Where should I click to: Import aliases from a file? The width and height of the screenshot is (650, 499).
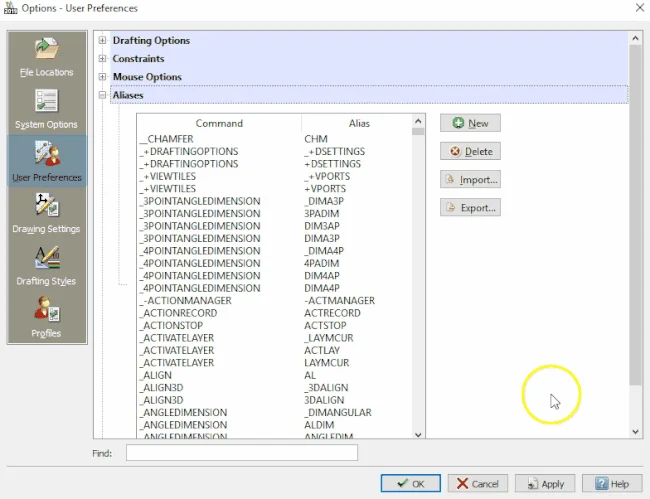pos(470,180)
